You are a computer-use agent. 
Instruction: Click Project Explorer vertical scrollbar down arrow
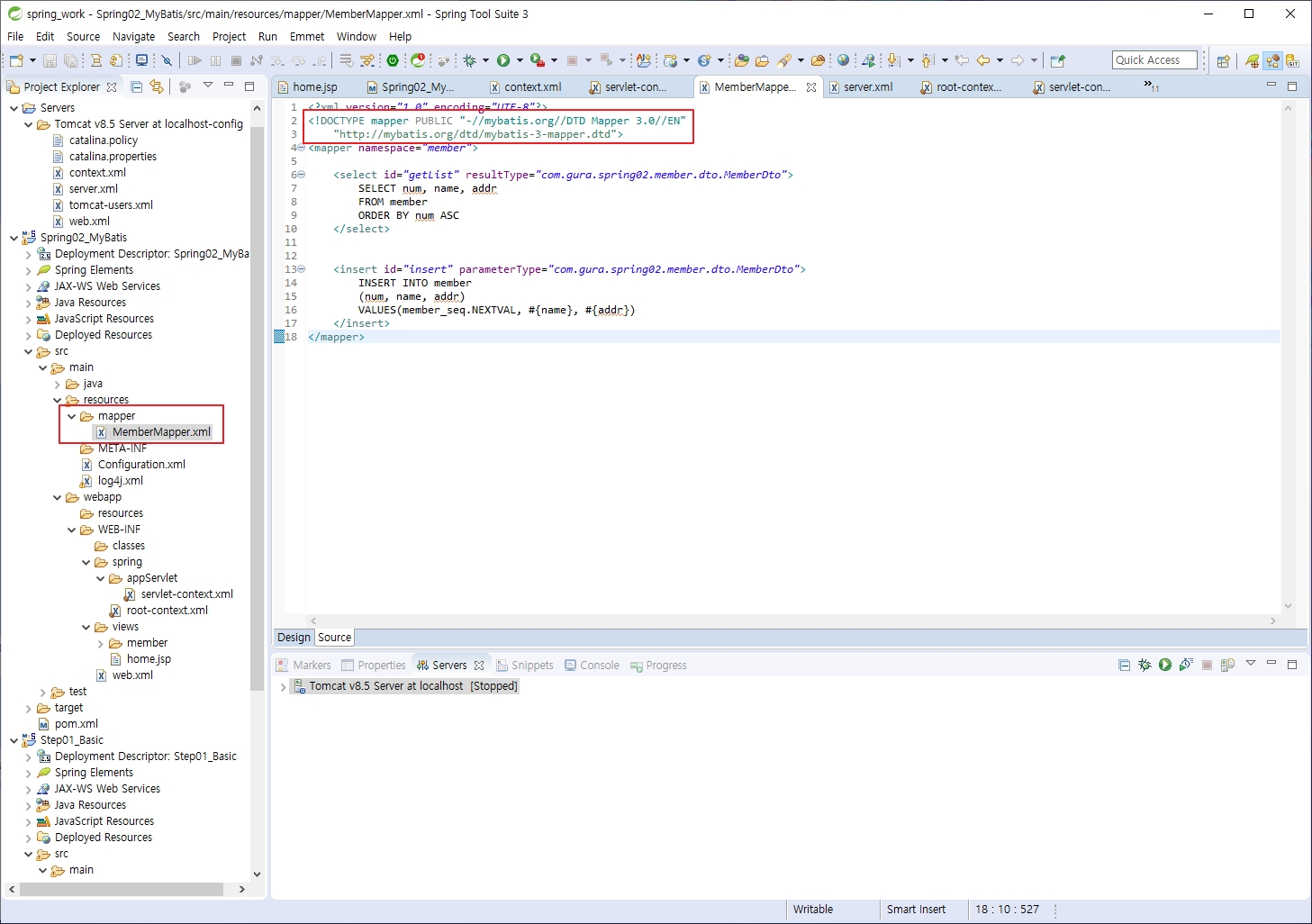point(257,874)
